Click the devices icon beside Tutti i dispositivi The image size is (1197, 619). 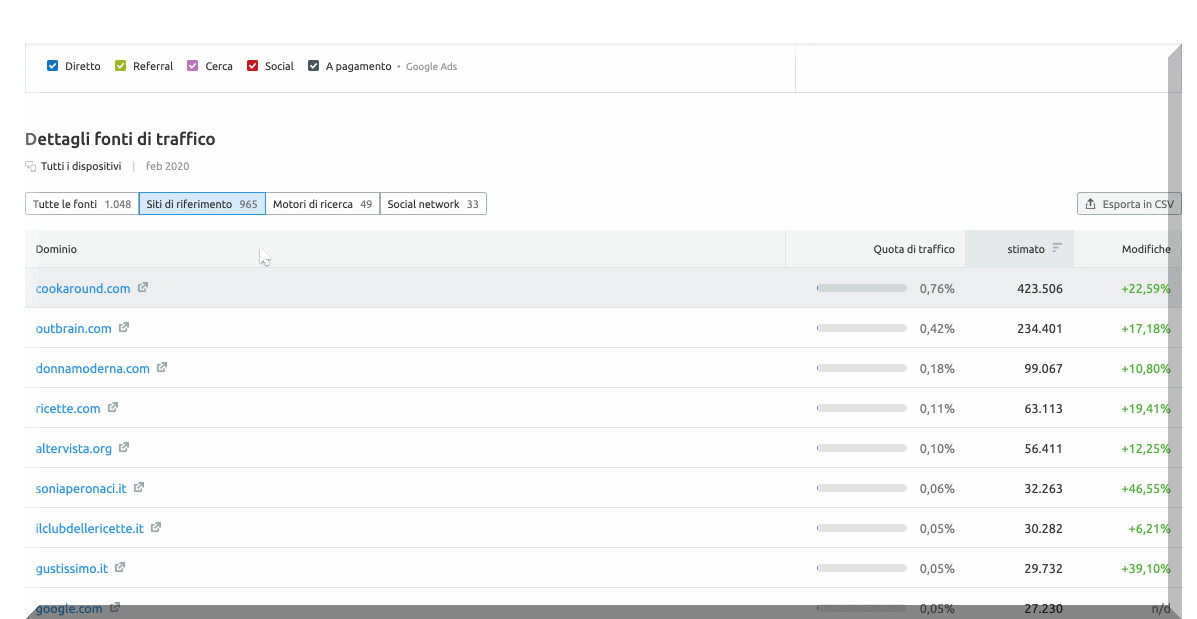(31, 166)
